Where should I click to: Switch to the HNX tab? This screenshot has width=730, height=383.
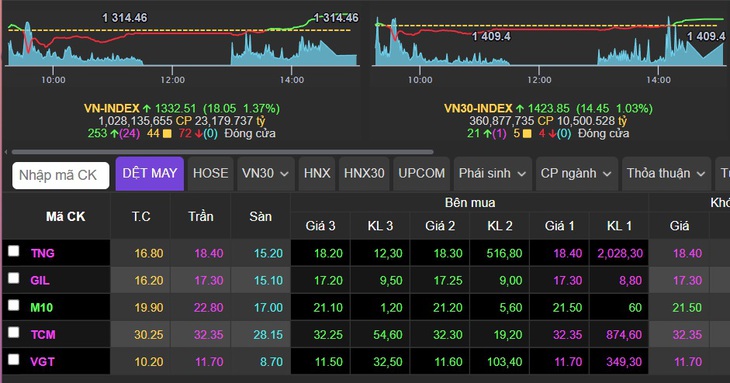point(317,174)
